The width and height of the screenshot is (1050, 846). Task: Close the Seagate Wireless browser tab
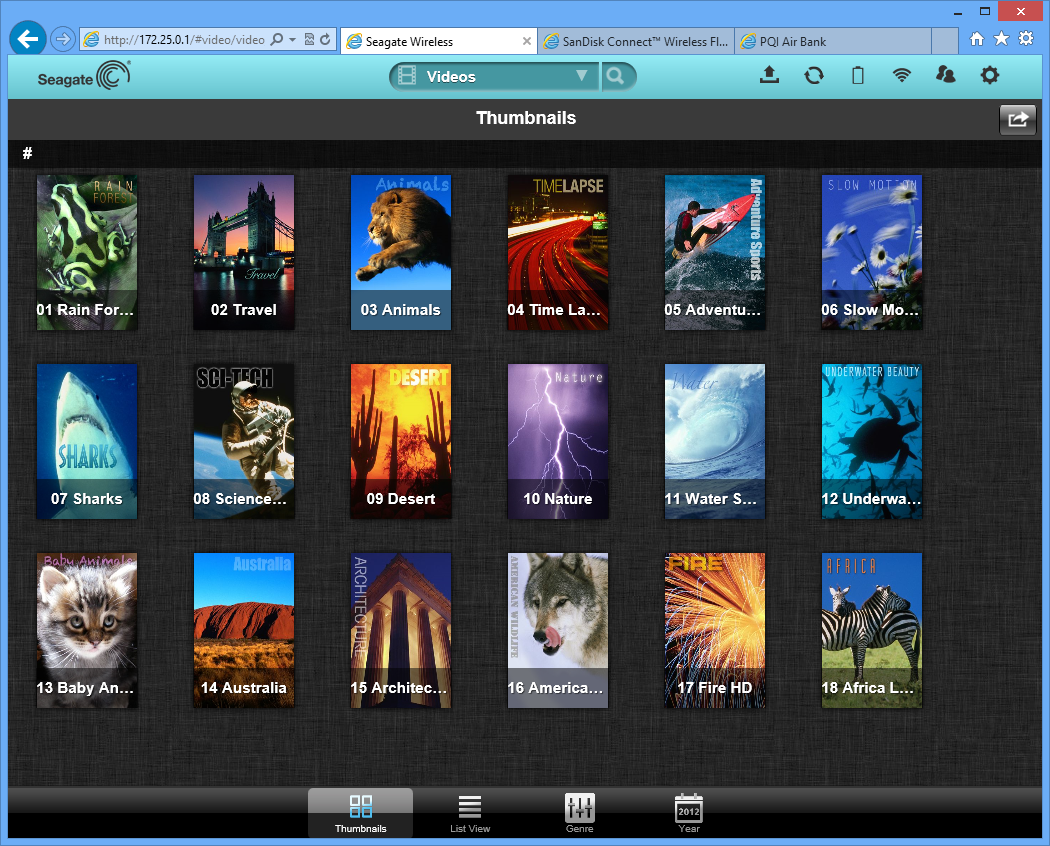526,42
